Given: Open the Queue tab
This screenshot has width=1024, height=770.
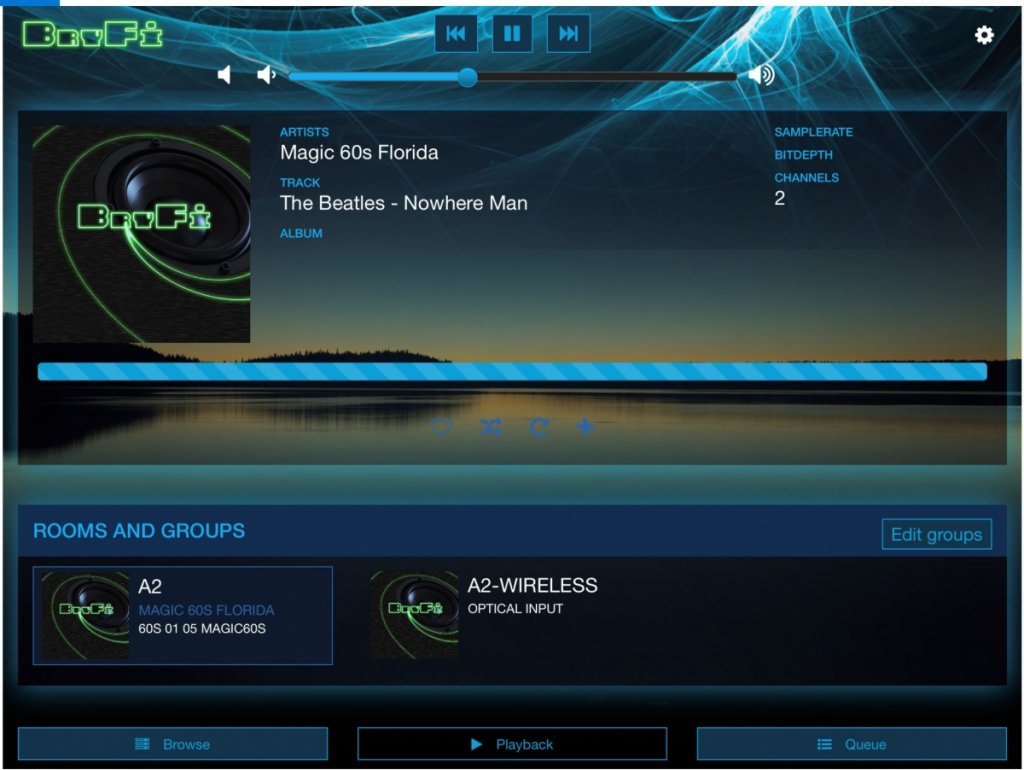Looking at the screenshot, I should pyautogui.click(x=852, y=744).
